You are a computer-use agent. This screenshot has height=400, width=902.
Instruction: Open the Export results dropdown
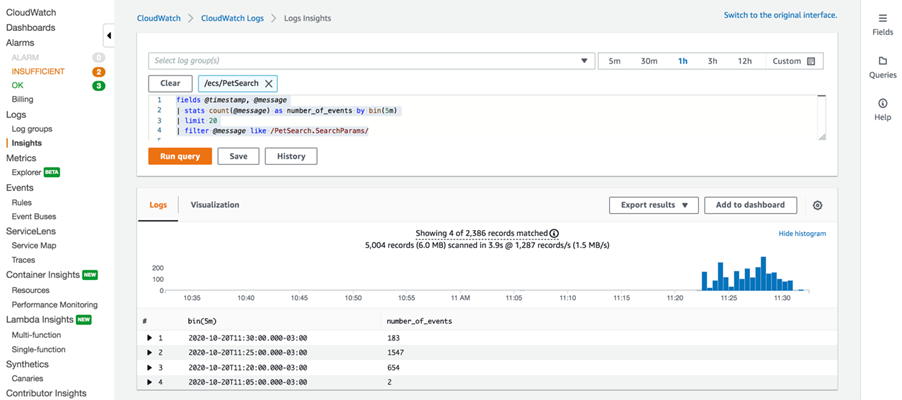tap(653, 205)
